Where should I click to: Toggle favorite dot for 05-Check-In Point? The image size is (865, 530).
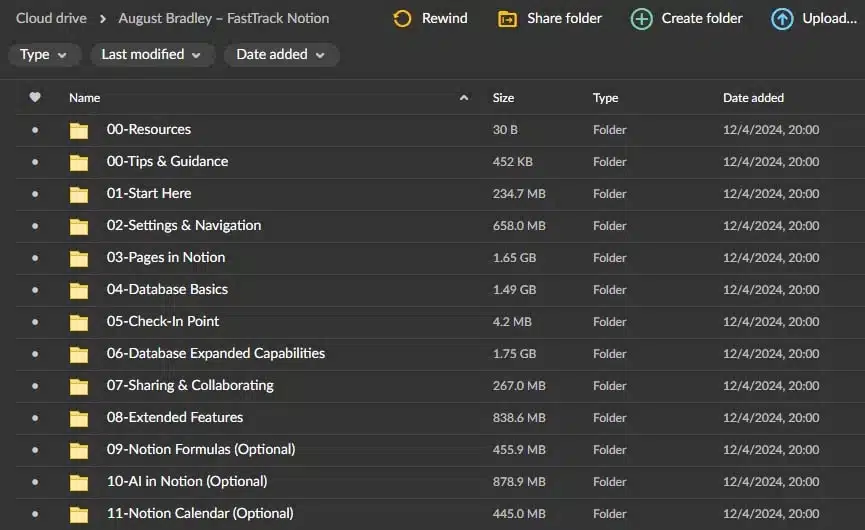pos(35,322)
